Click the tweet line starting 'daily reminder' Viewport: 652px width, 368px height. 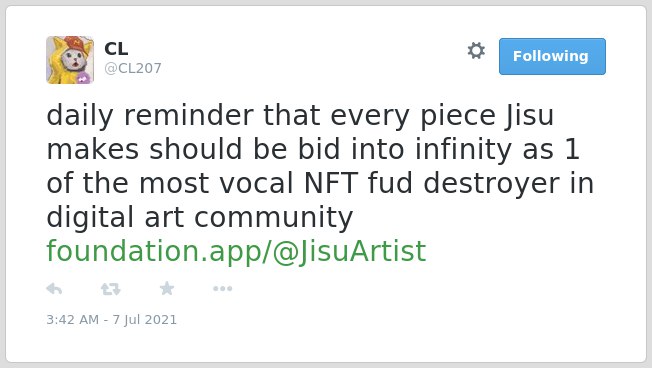pyautogui.click(x=300, y=116)
